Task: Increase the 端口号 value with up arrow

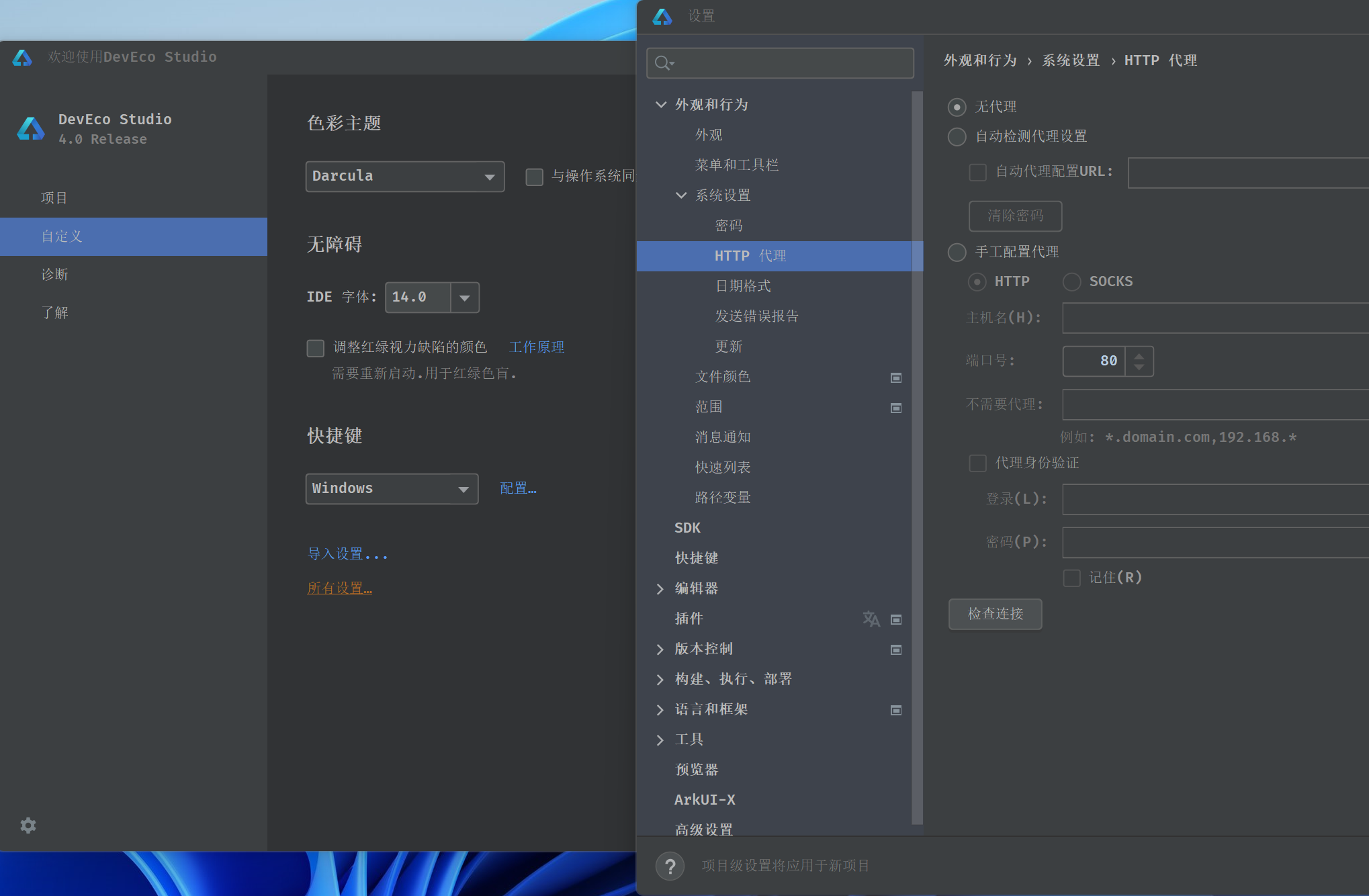Action: pos(1139,356)
